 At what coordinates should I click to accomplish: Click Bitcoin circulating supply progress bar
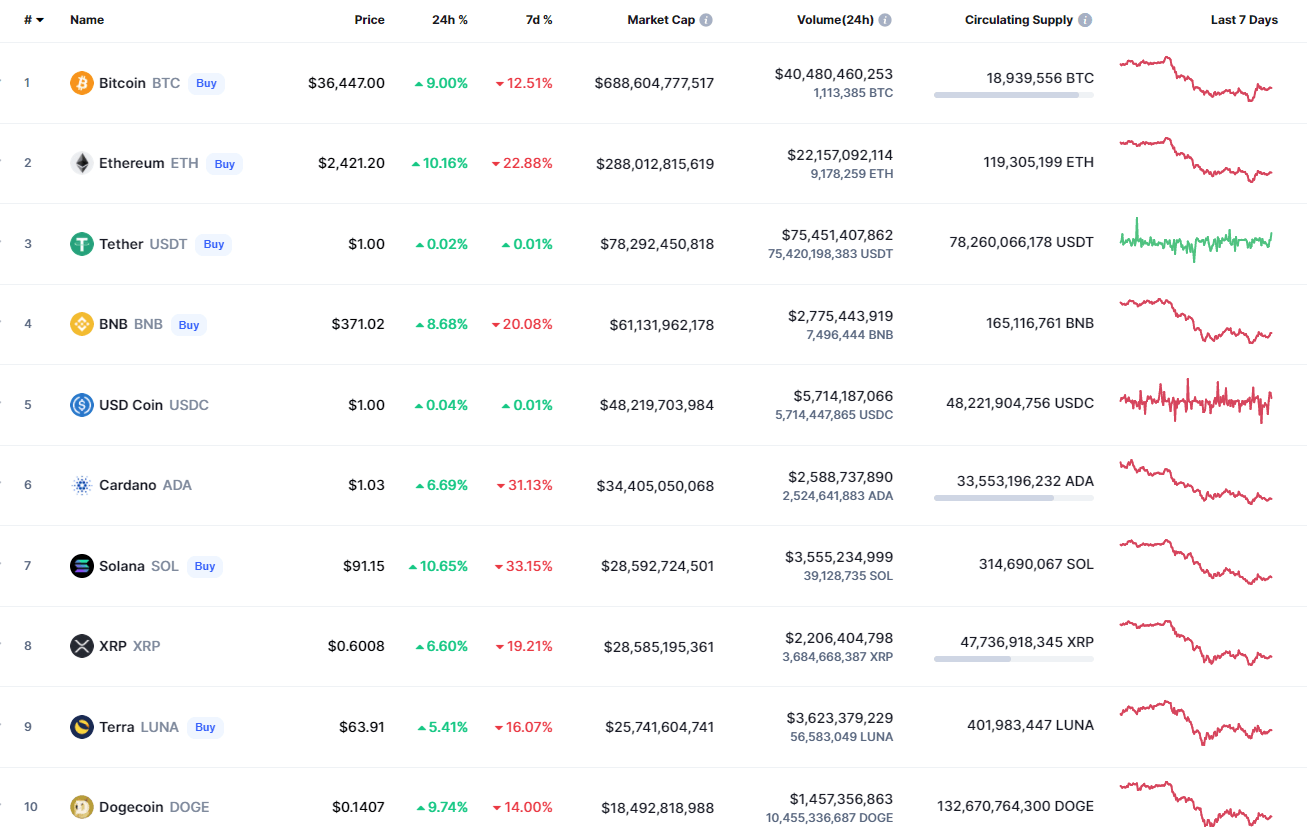[1013, 95]
